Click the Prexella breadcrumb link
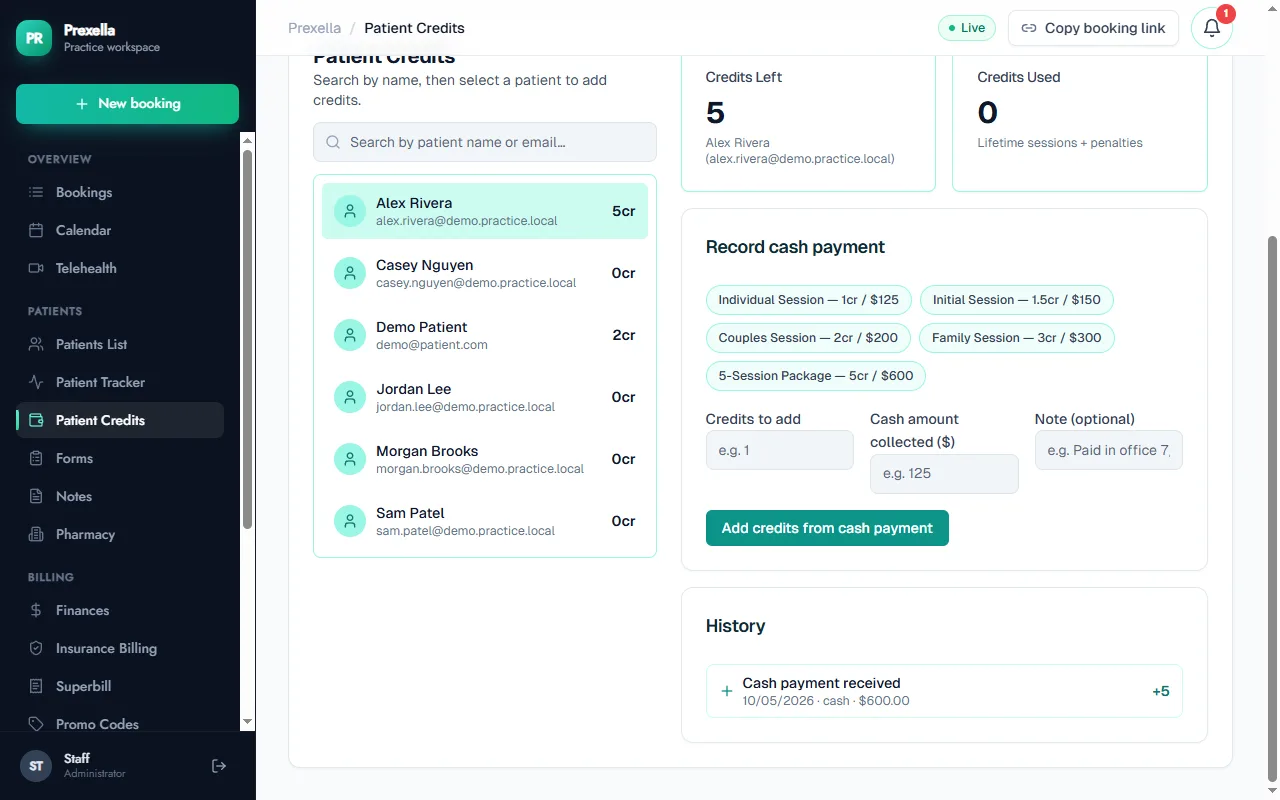Image resolution: width=1280 pixels, height=800 pixels. click(x=314, y=28)
